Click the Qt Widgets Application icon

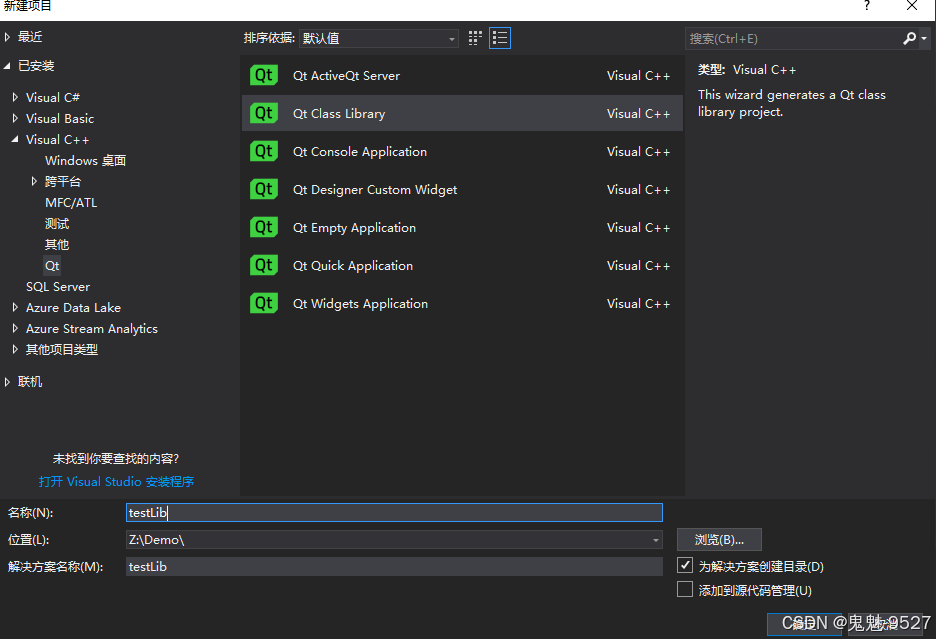tap(264, 303)
